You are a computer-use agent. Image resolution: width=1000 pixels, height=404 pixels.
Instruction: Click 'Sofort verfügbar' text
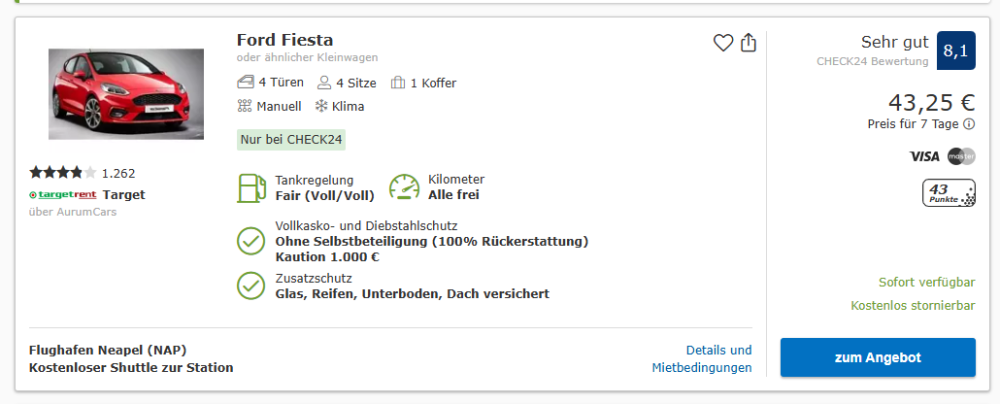click(926, 282)
